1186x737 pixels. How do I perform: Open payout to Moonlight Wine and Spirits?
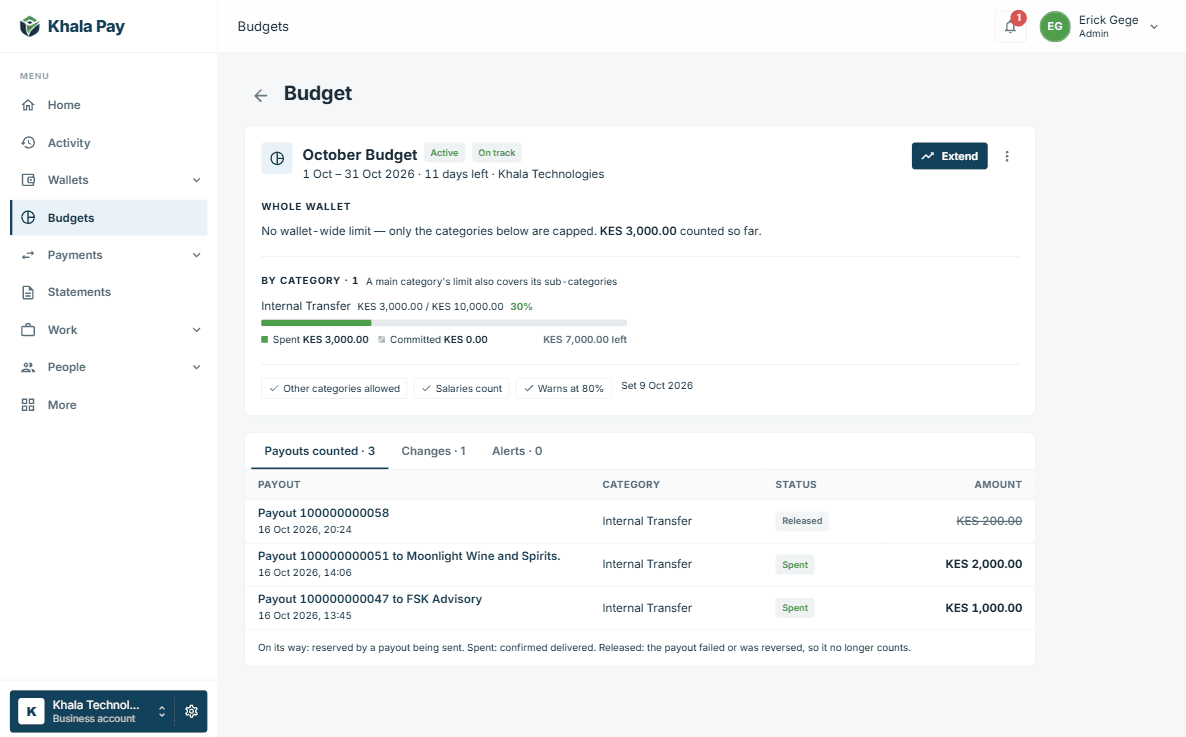tap(640, 564)
